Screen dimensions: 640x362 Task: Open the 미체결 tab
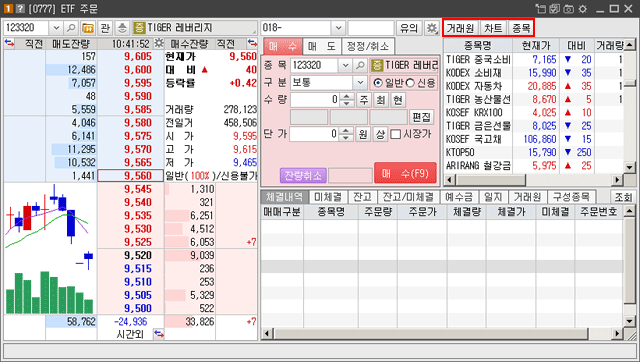pos(328,197)
